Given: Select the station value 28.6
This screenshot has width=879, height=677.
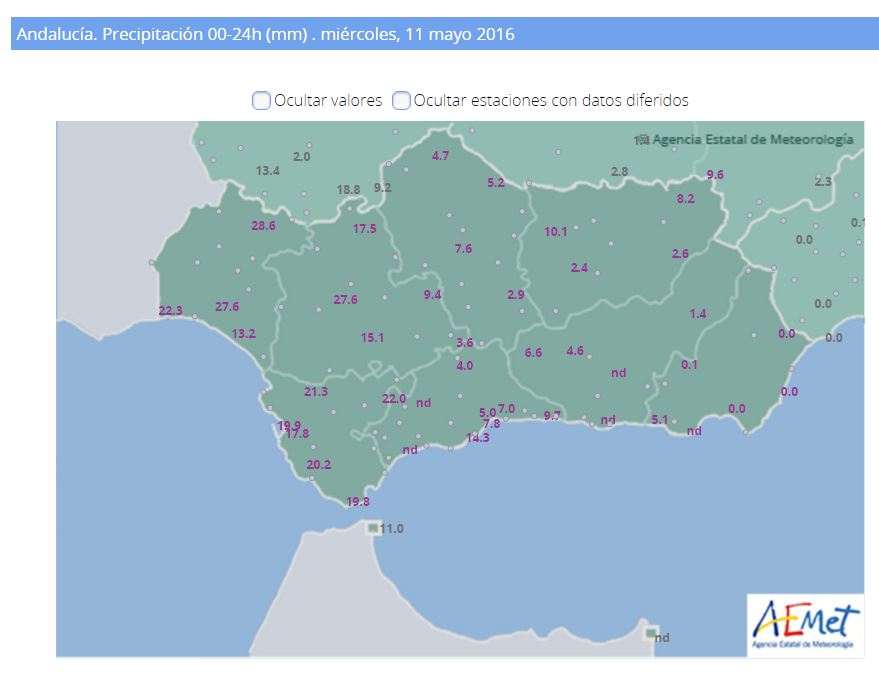Looking at the screenshot, I should [263, 226].
